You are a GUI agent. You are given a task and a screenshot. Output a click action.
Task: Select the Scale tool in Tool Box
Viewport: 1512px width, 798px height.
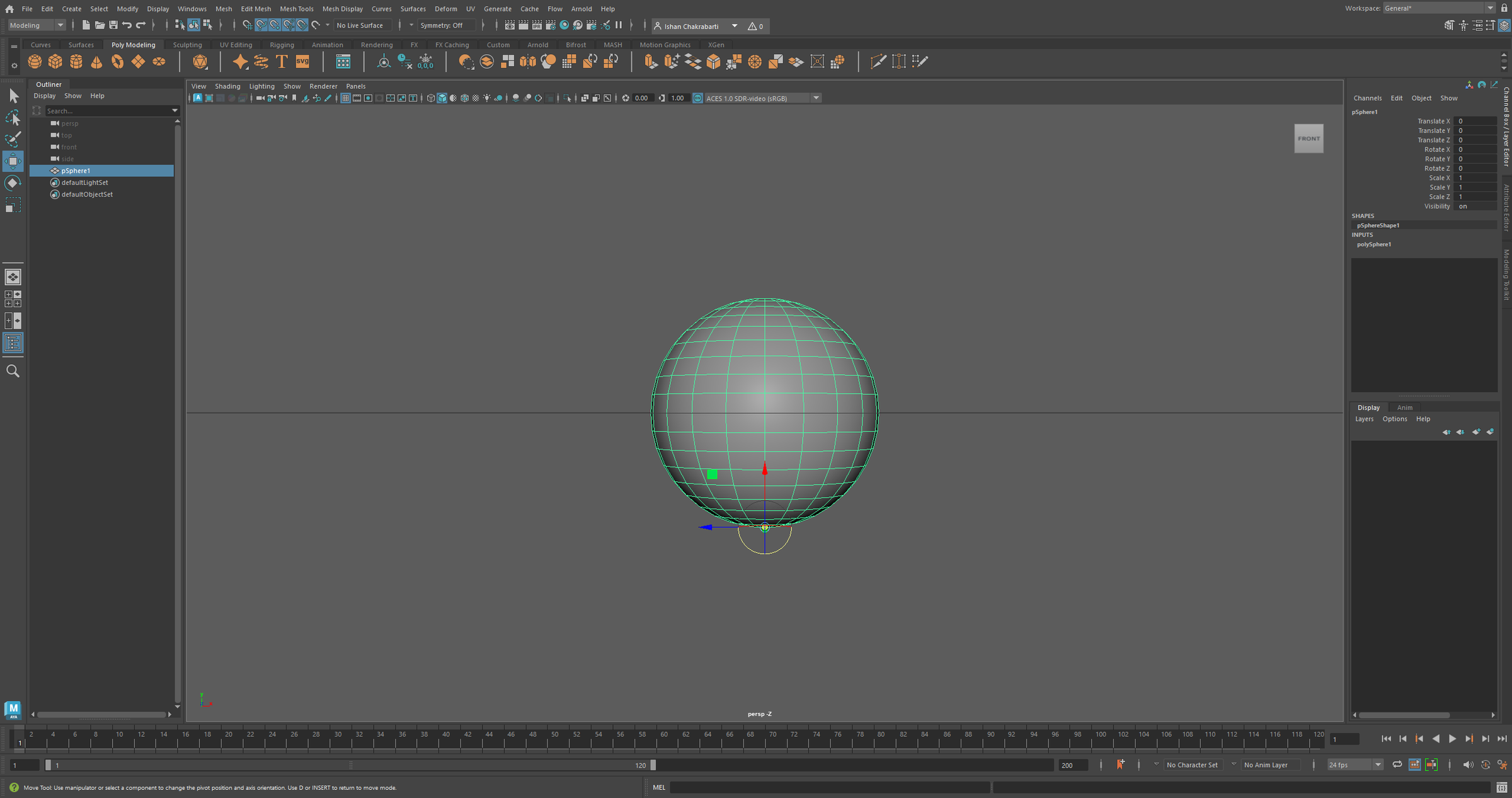[x=13, y=205]
